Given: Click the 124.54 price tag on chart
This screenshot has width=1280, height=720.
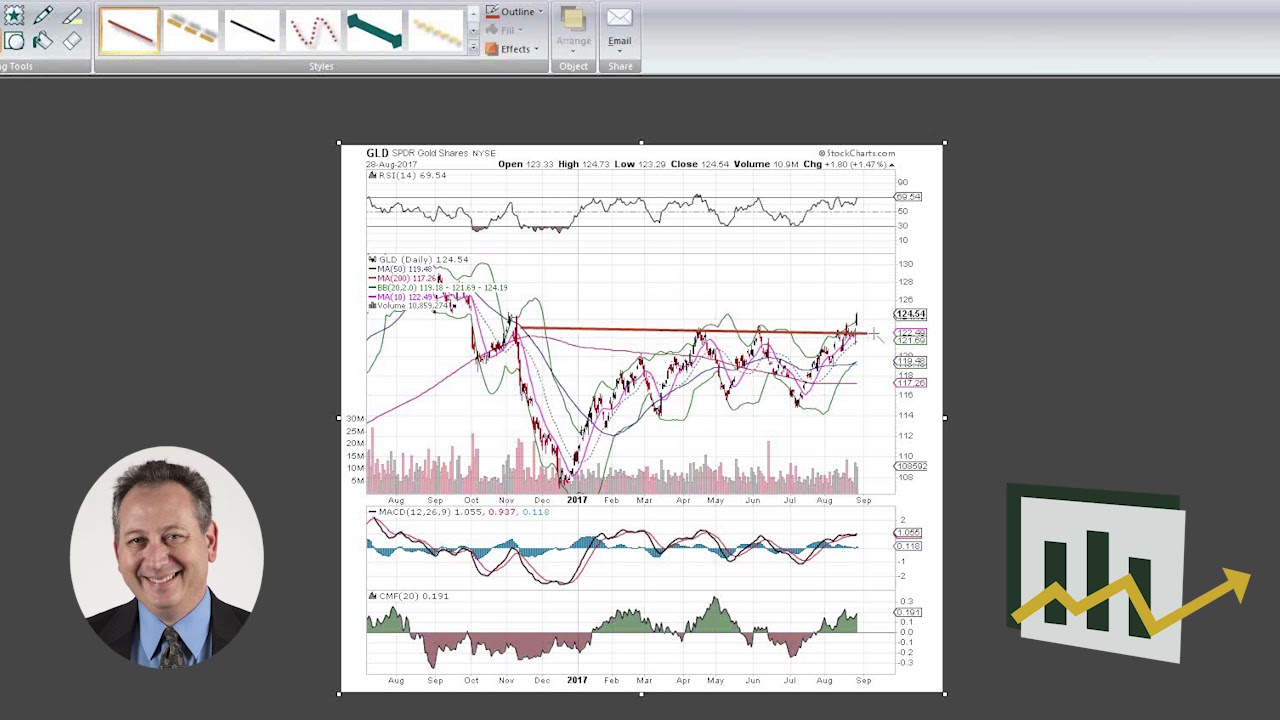Looking at the screenshot, I should (910, 314).
